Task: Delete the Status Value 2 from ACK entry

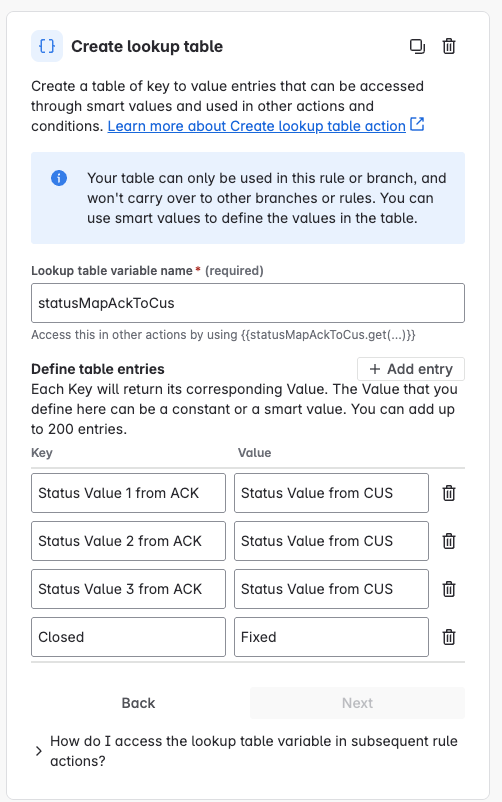Action: click(x=449, y=541)
